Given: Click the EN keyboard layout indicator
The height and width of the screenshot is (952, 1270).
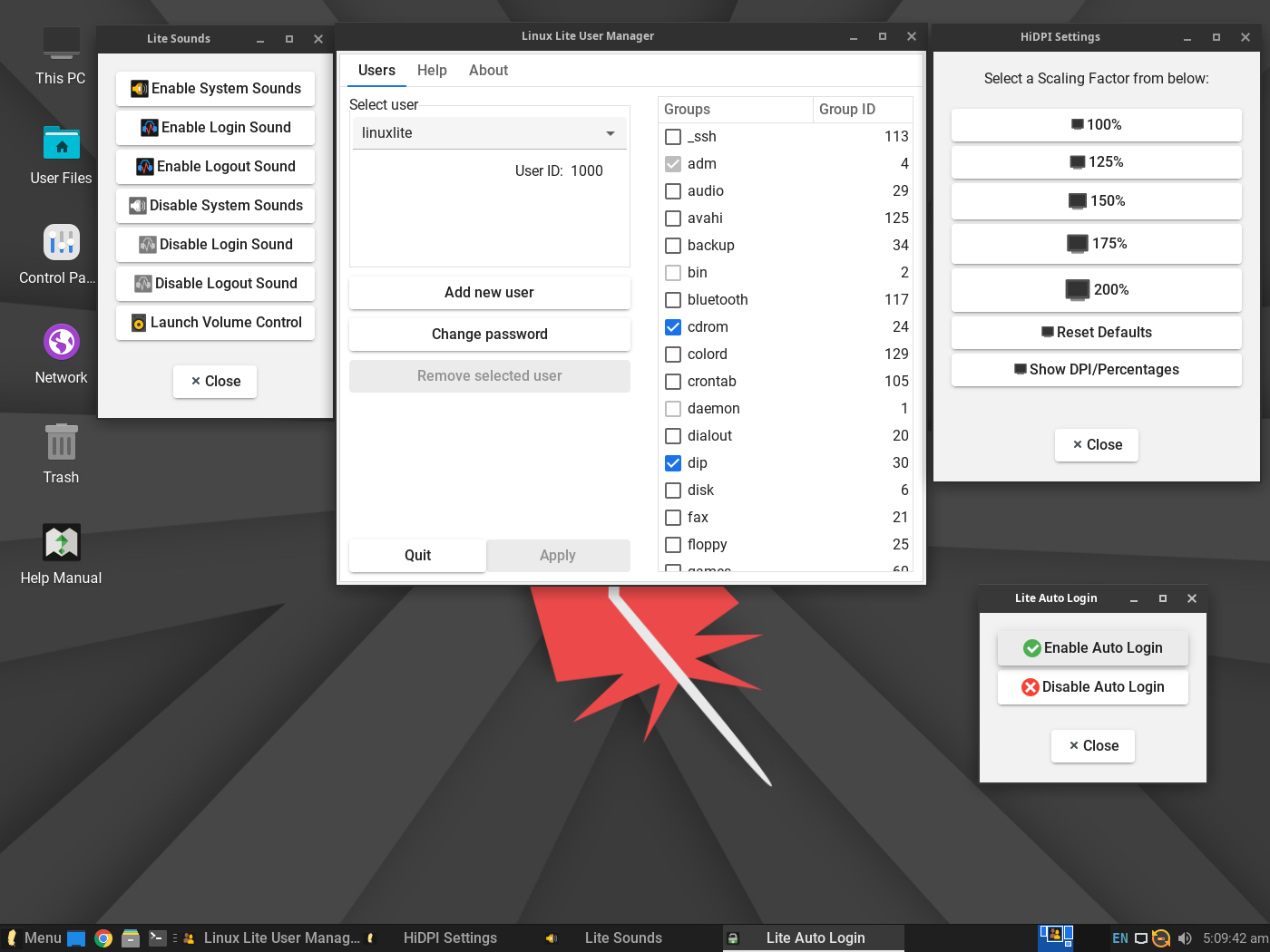Looking at the screenshot, I should tap(1120, 938).
